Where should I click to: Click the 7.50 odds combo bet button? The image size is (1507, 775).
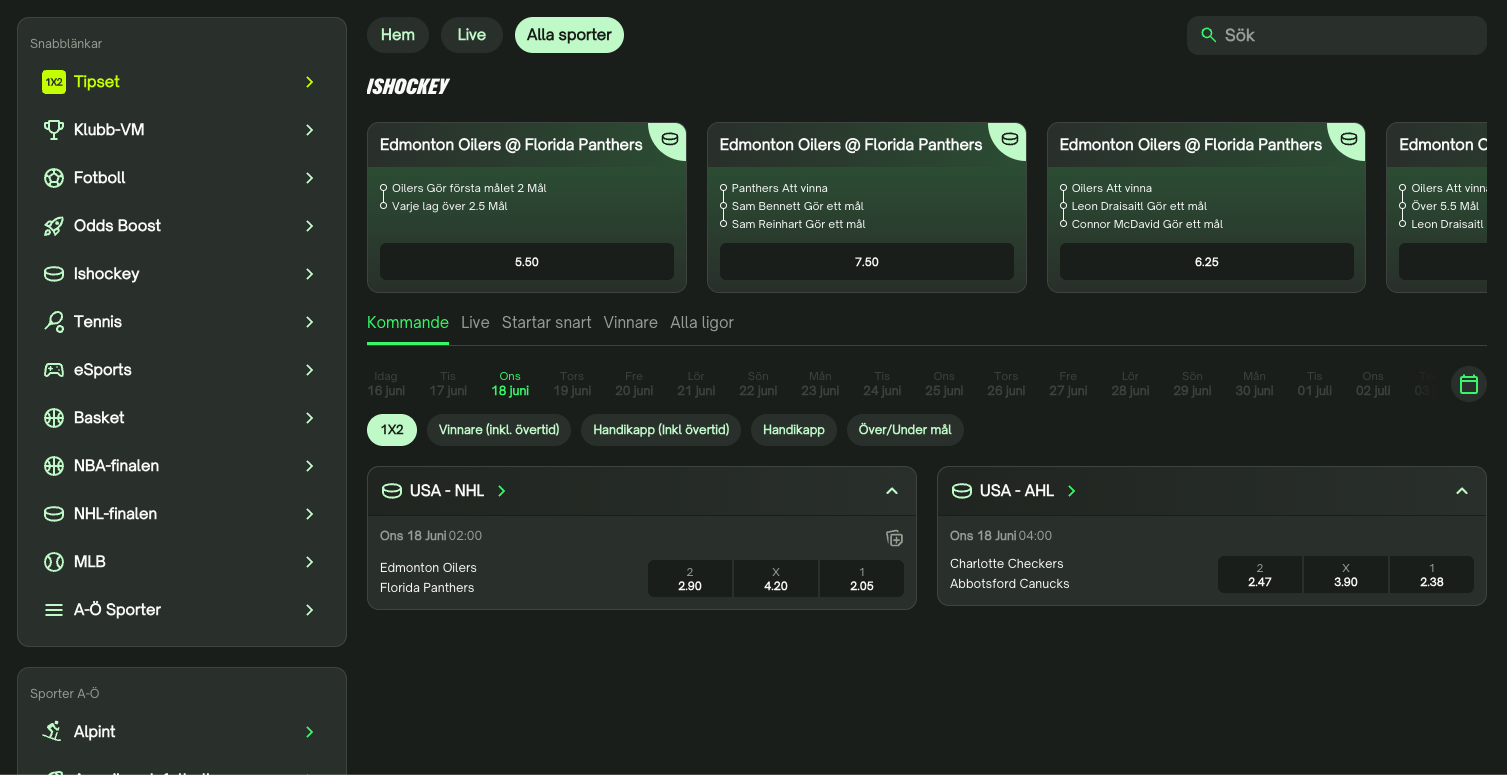tap(866, 262)
